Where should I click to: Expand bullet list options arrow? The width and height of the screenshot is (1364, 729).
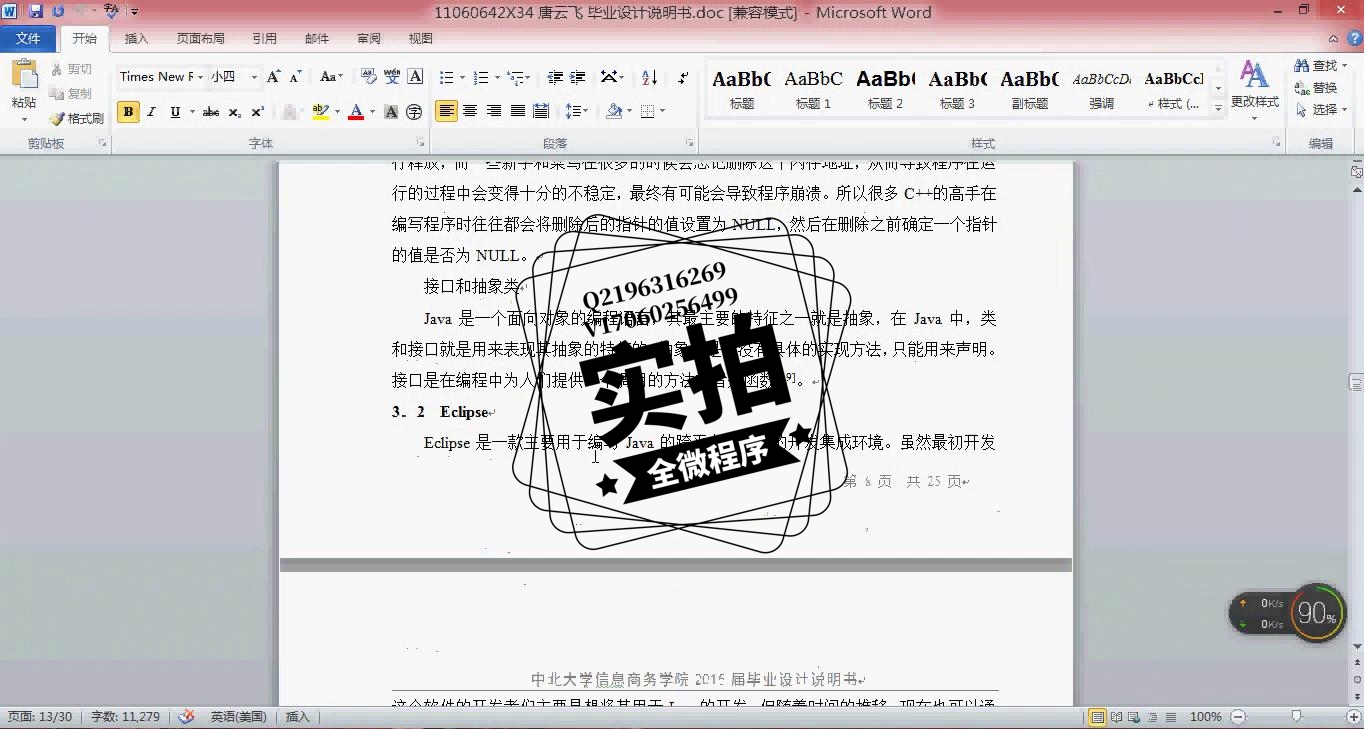[x=461, y=77]
